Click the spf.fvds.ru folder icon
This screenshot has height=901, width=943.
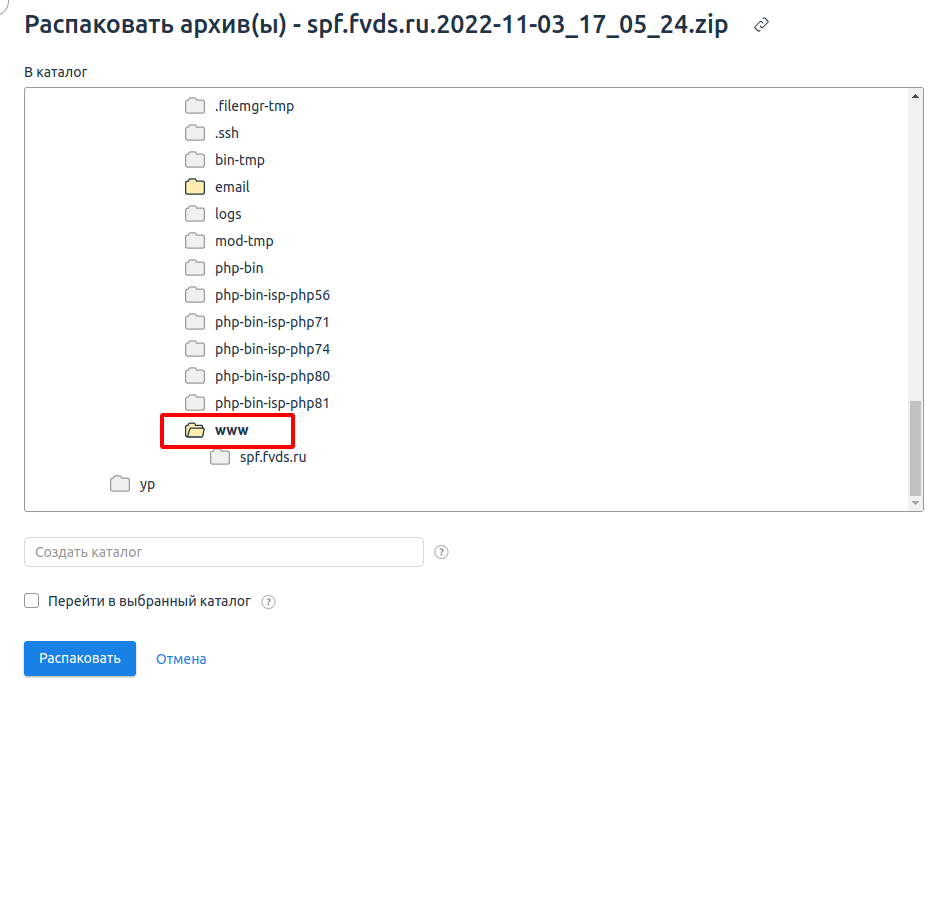220,457
